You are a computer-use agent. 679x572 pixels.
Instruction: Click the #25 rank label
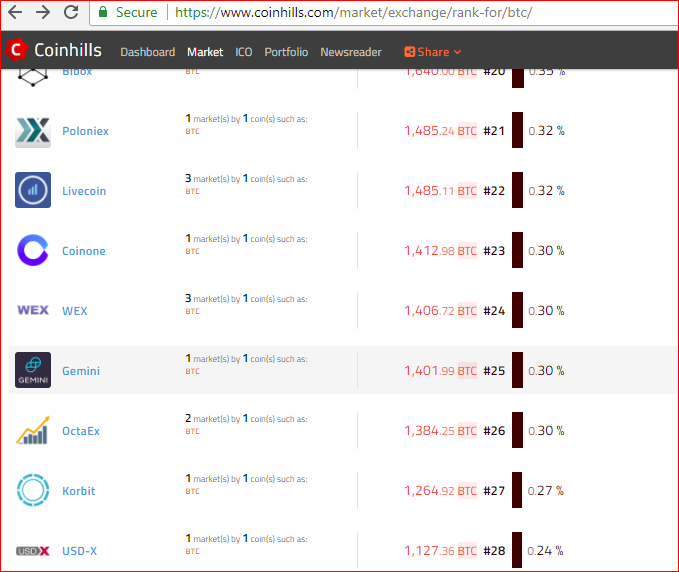(x=494, y=370)
